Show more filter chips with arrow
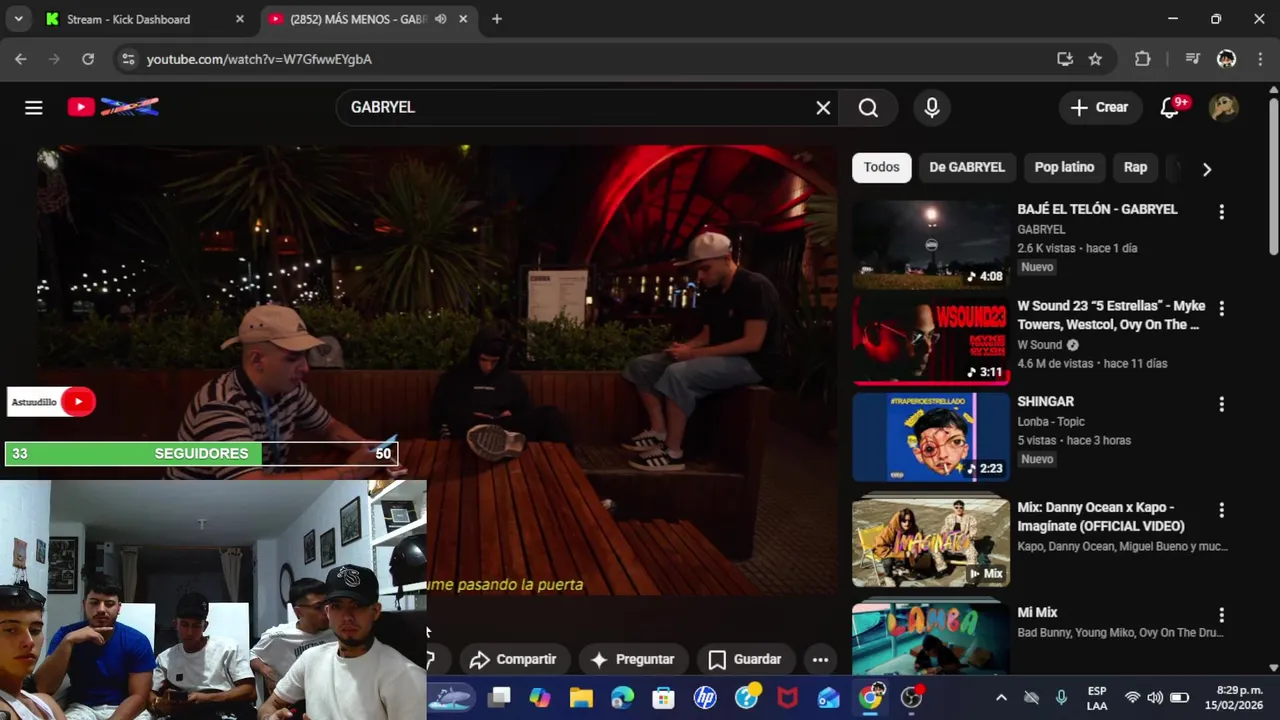This screenshot has height=720, width=1280. click(x=1207, y=169)
